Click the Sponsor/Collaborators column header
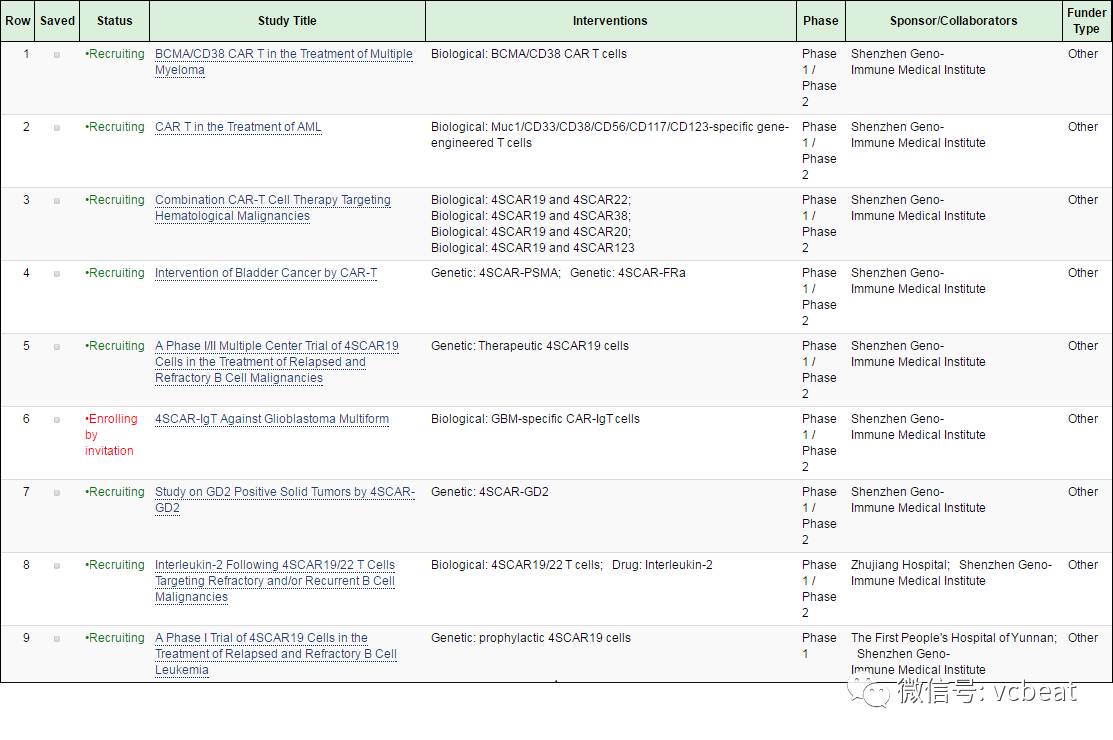The height and width of the screenshot is (740, 1113). point(953,21)
